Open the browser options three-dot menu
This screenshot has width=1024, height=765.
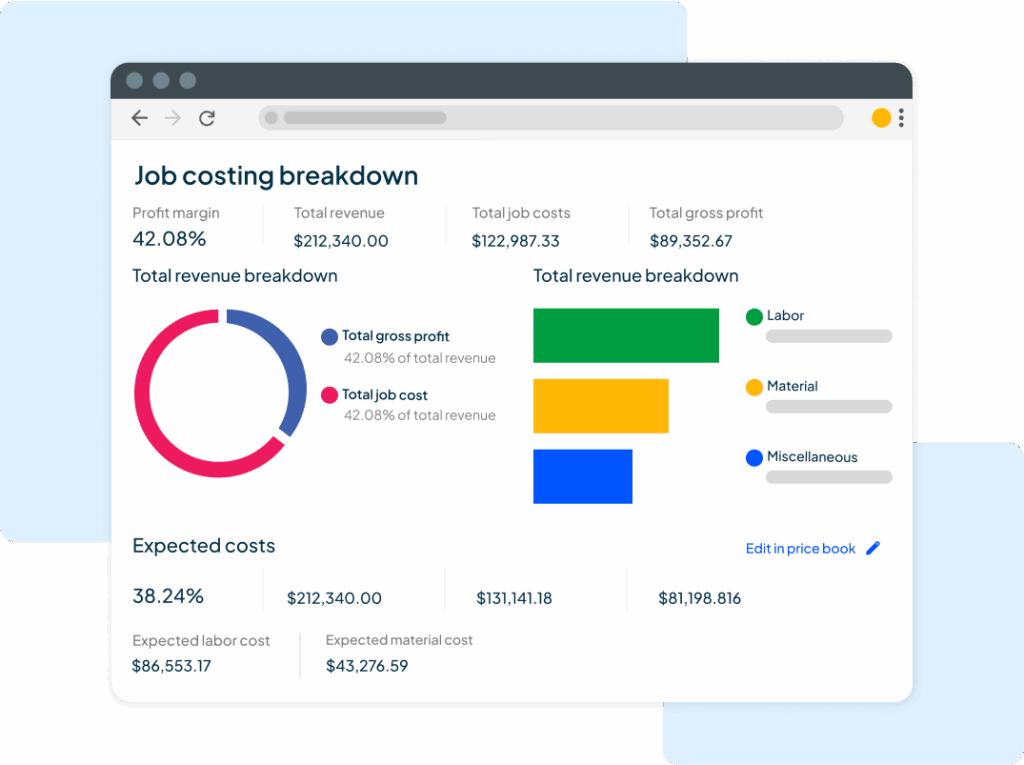[x=900, y=117]
